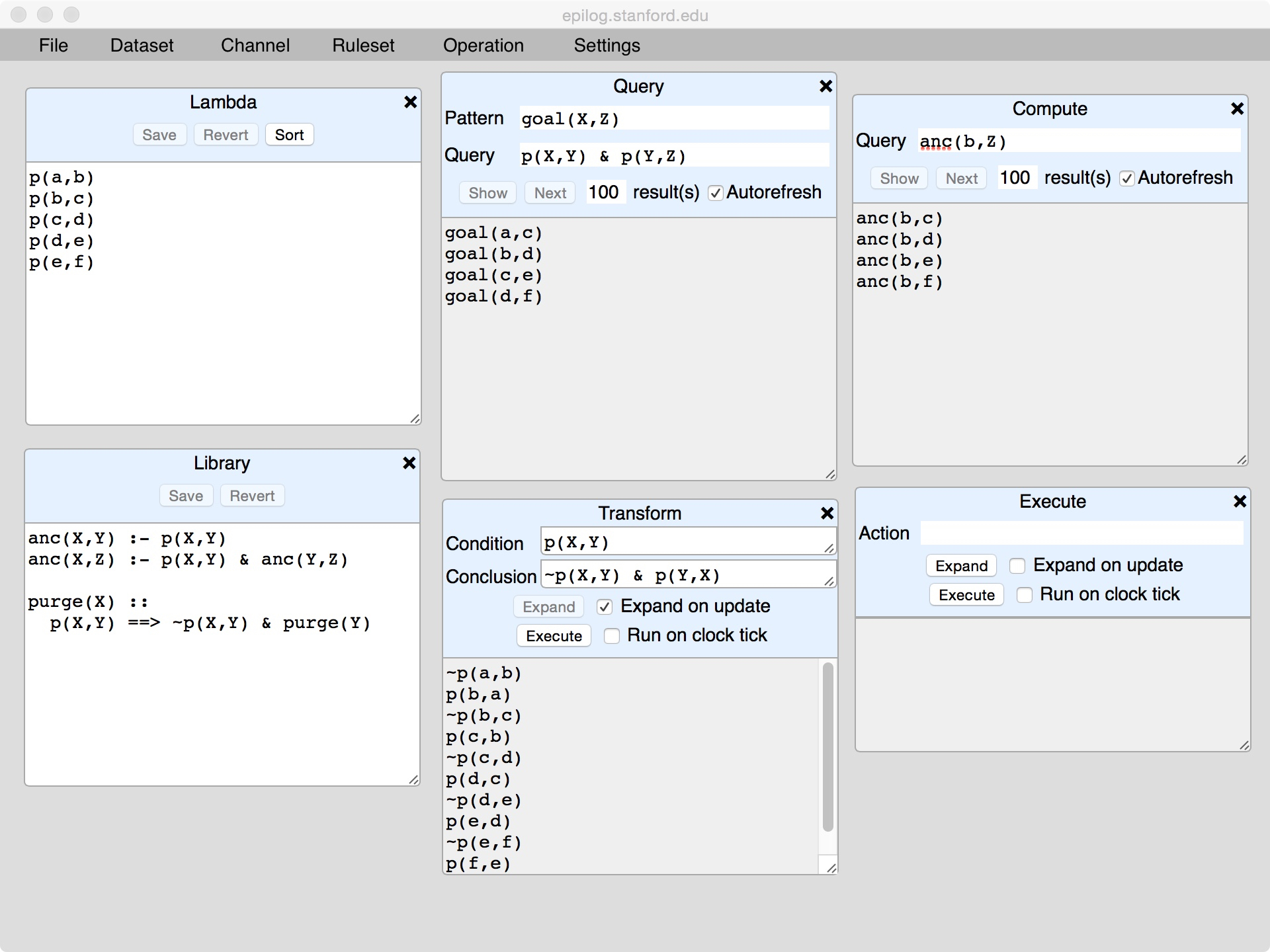Close the Compute panel using the X icon
Image resolution: width=1270 pixels, height=952 pixels.
point(1237,108)
